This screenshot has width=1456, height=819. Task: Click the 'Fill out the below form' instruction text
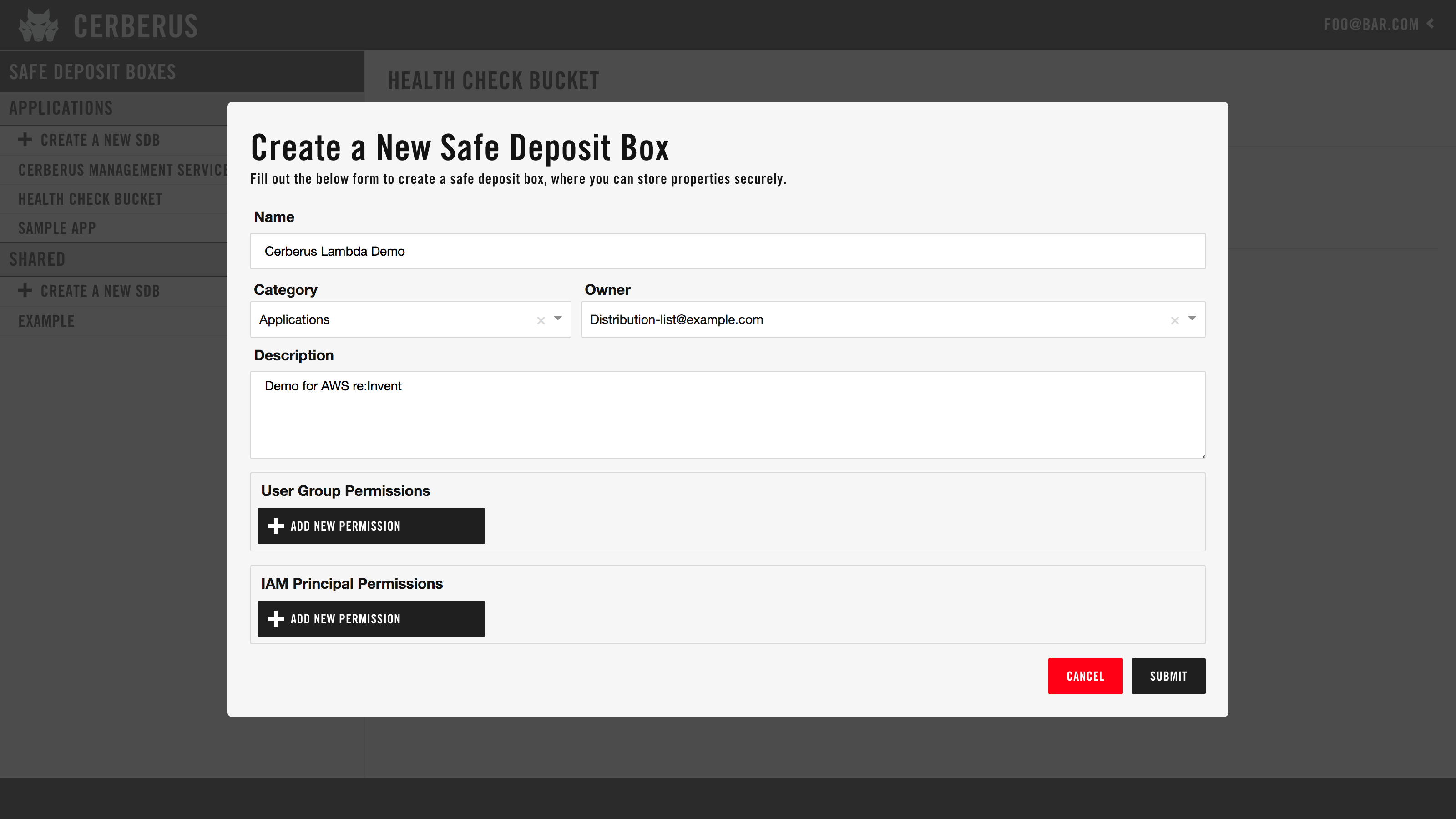coord(518,179)
